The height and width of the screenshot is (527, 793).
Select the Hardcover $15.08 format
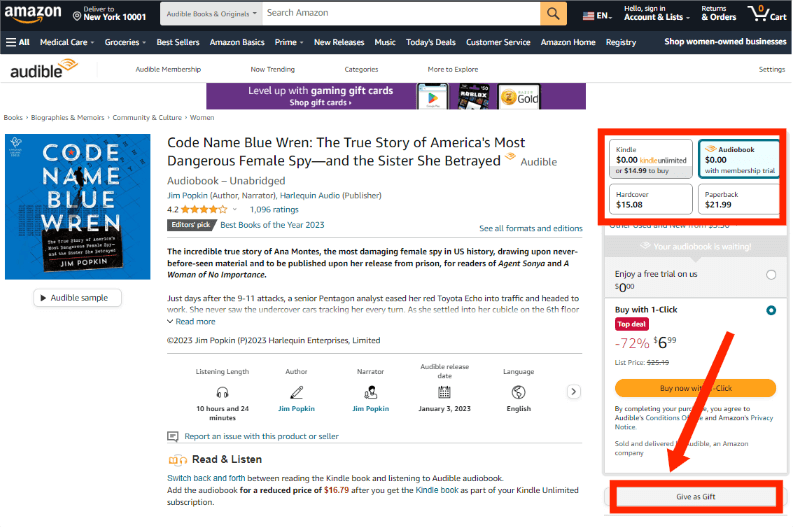coord(651,199)
